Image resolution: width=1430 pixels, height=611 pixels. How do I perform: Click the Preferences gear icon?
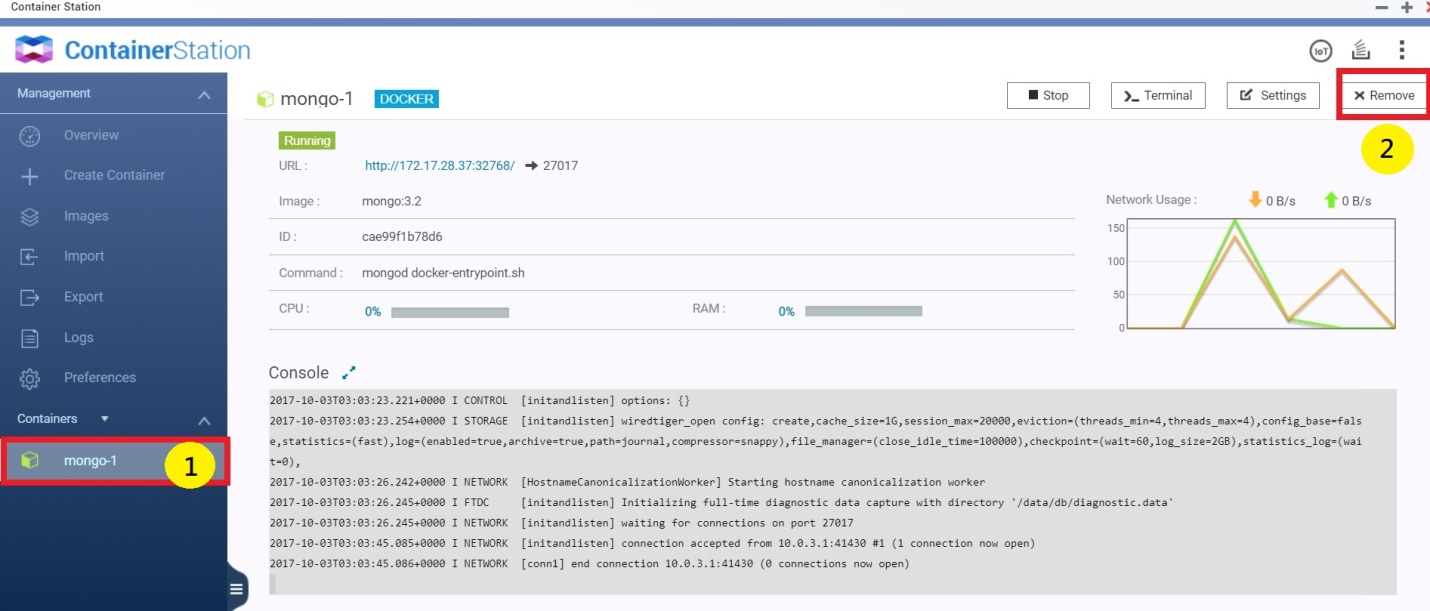[30, 379]
